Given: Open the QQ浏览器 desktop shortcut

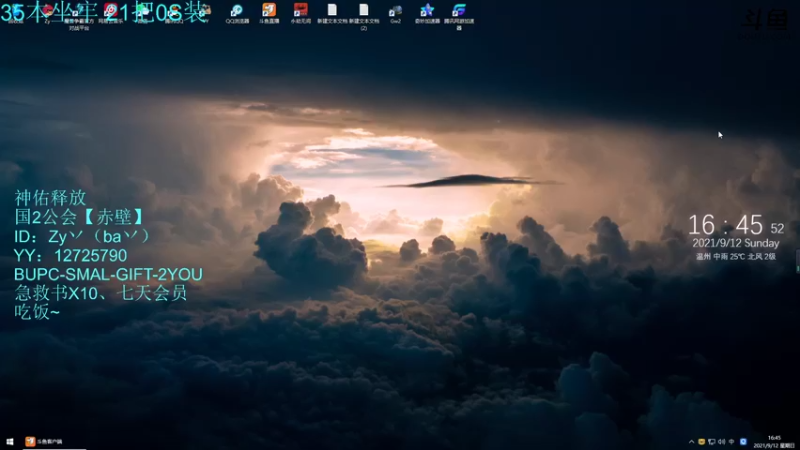Looking at the screenshot, I should tap(237, 14).
